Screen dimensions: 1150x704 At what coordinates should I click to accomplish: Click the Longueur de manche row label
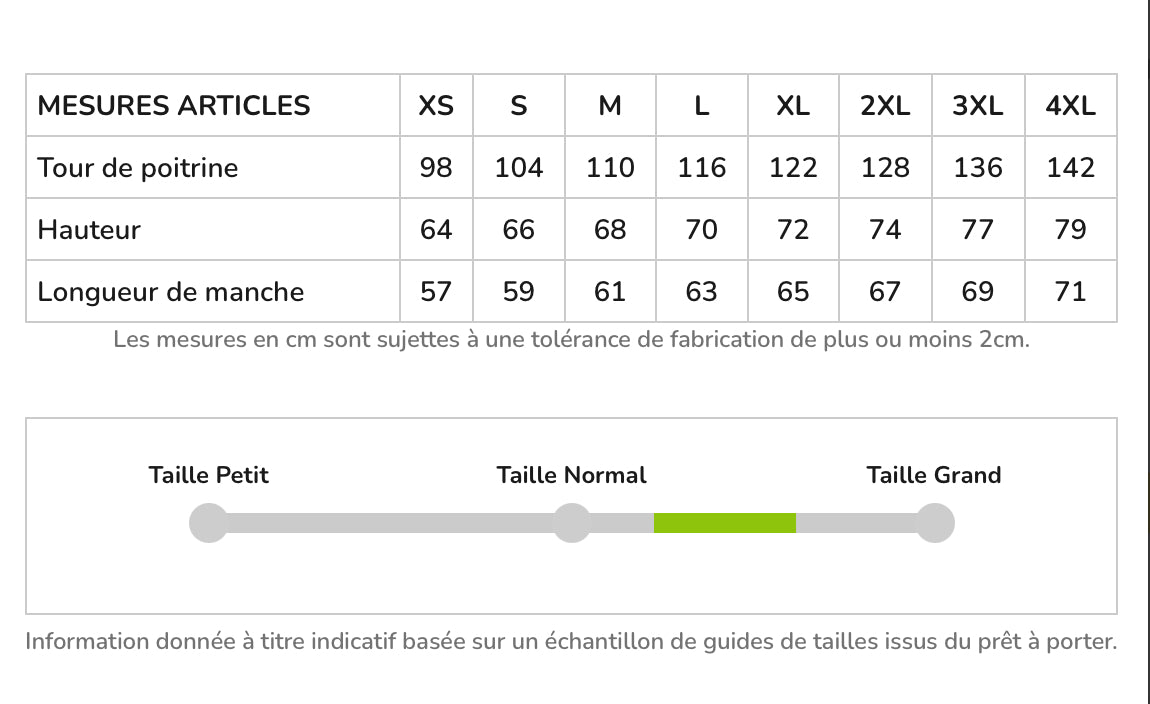click(x=171, y=292)
